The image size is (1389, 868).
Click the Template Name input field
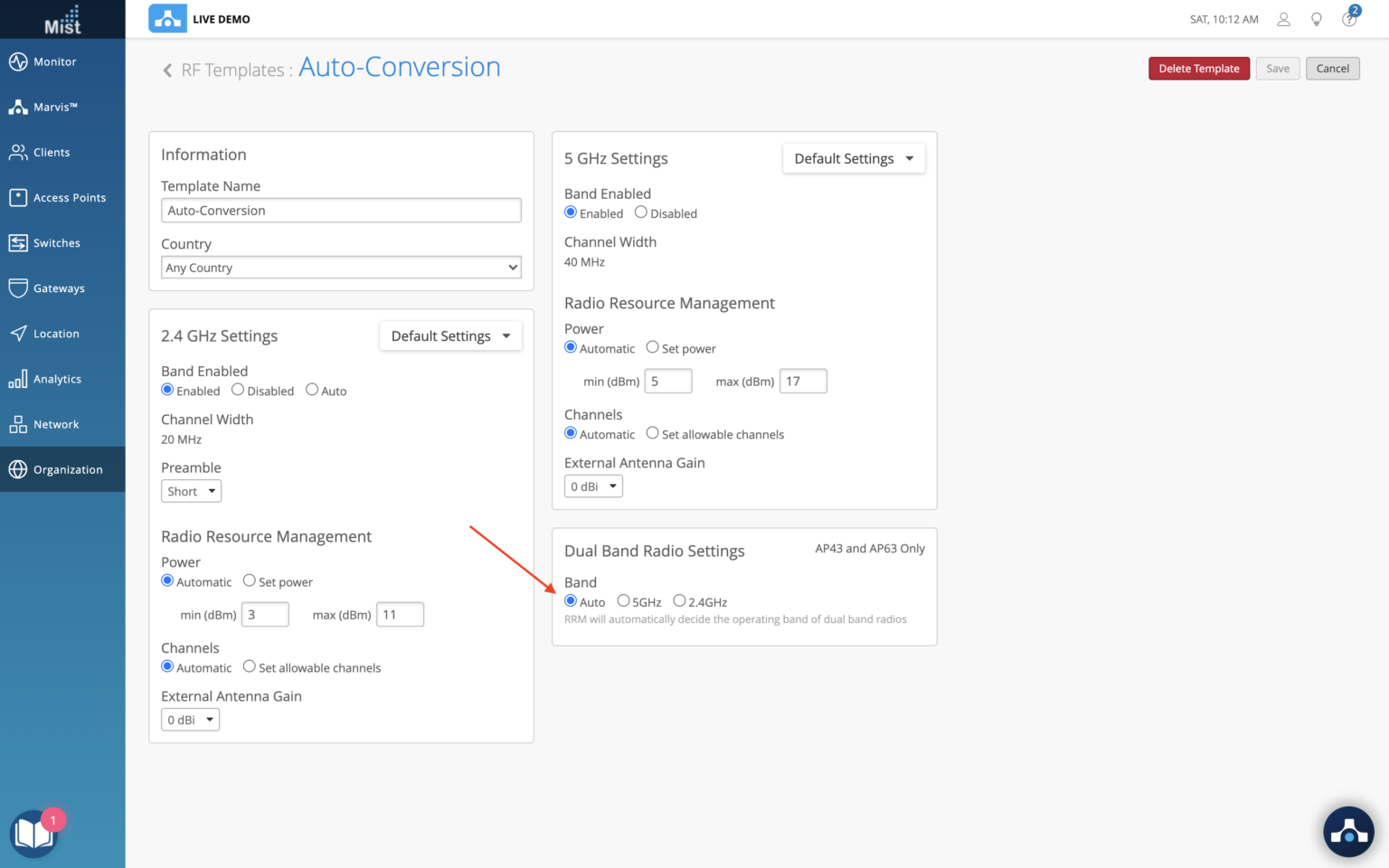pyautogui.click(x=341, y=210)
